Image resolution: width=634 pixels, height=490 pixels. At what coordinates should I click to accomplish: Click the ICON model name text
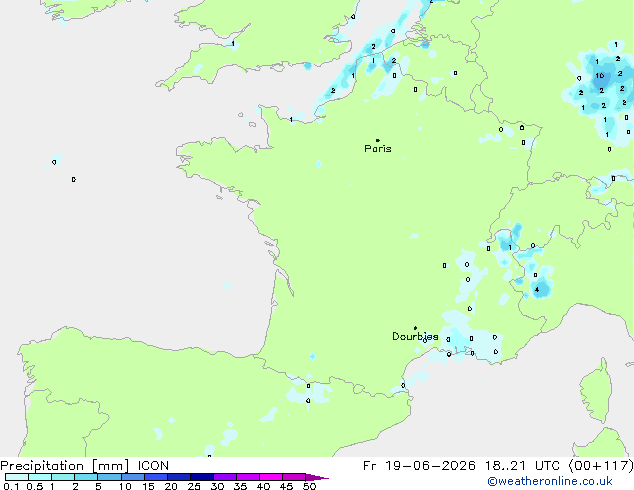(153, 466)
